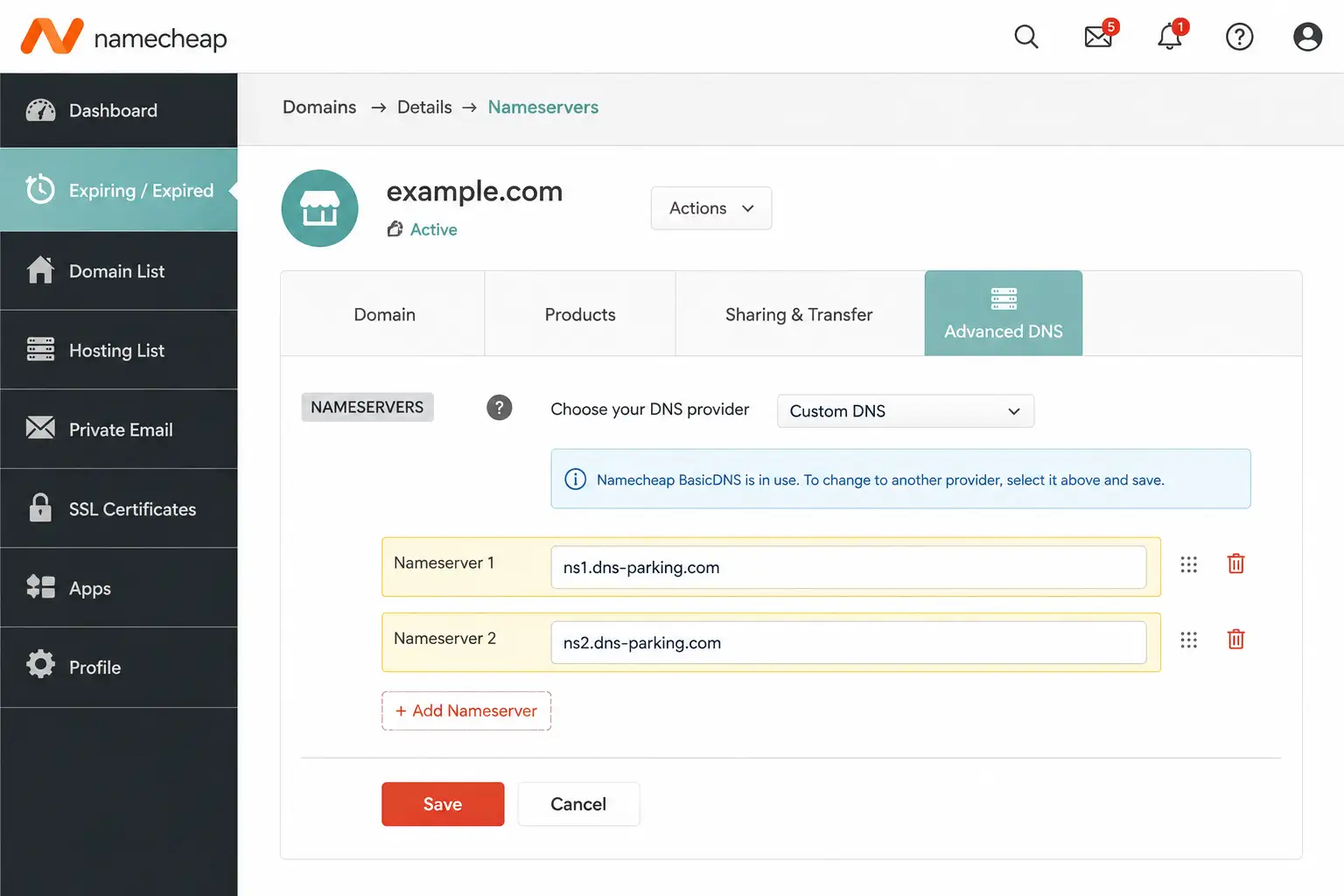Delete Nameserver 1 with trash icon
This screenshot has width=1344, height=896.
click(x=1235, y=563)
